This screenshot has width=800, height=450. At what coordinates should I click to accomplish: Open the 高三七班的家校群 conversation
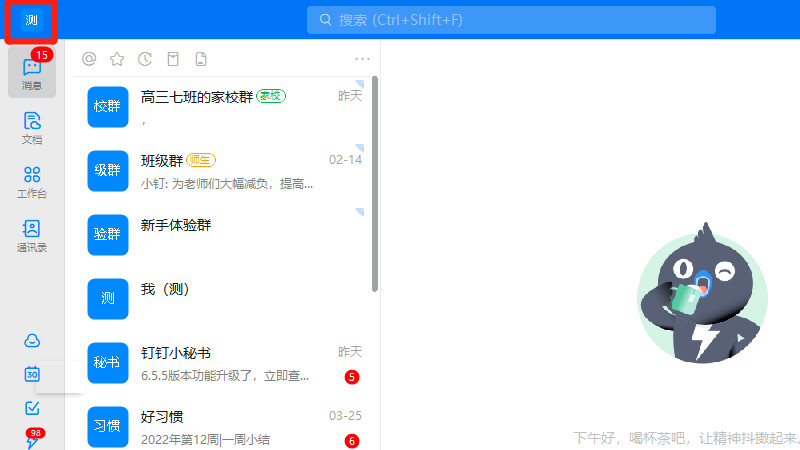click(225, 107)
